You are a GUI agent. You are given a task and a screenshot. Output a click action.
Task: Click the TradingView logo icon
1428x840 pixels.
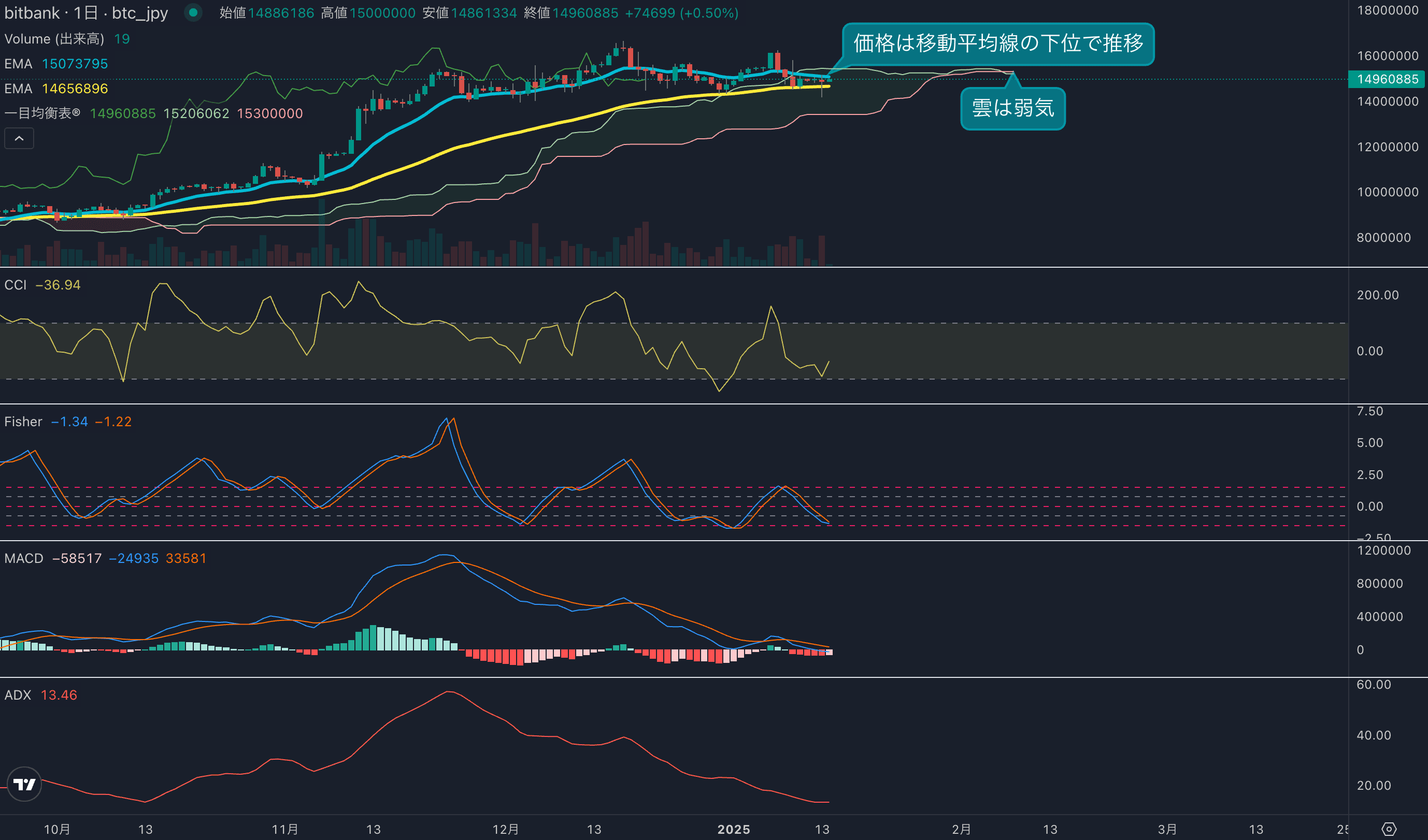pos(24,784)
